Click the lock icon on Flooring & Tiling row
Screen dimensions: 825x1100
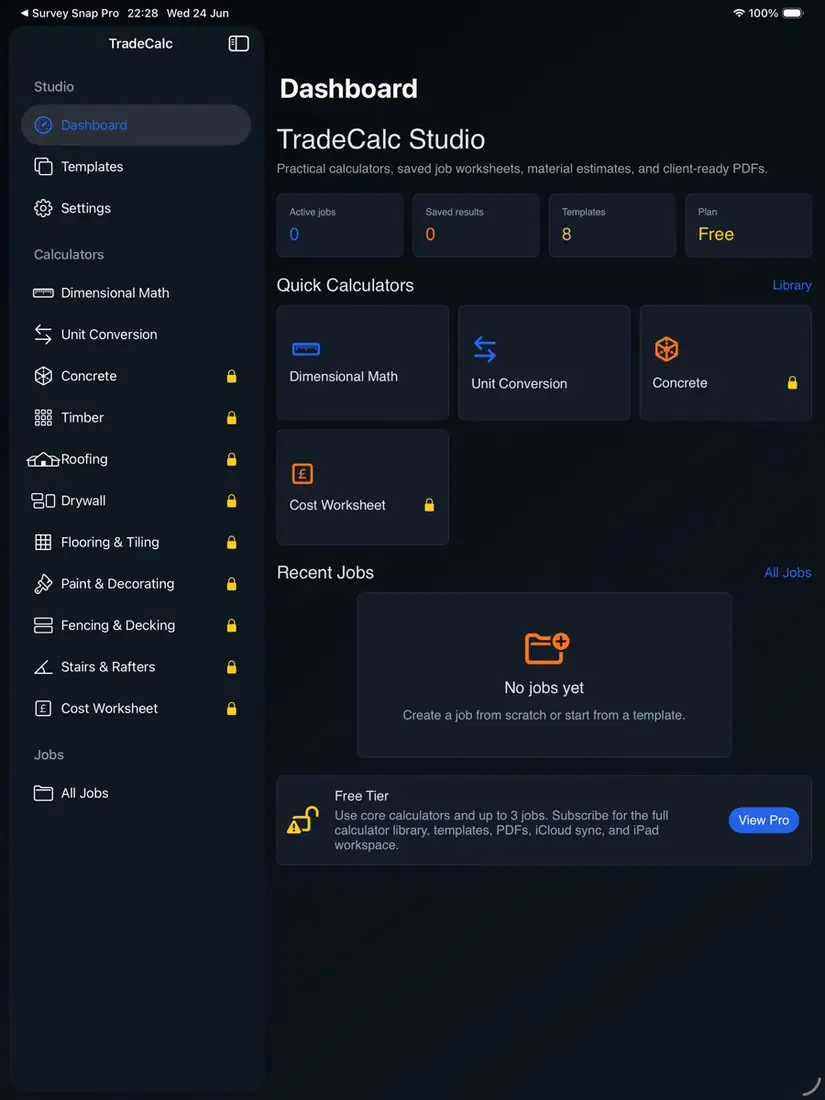click(232, 542)
